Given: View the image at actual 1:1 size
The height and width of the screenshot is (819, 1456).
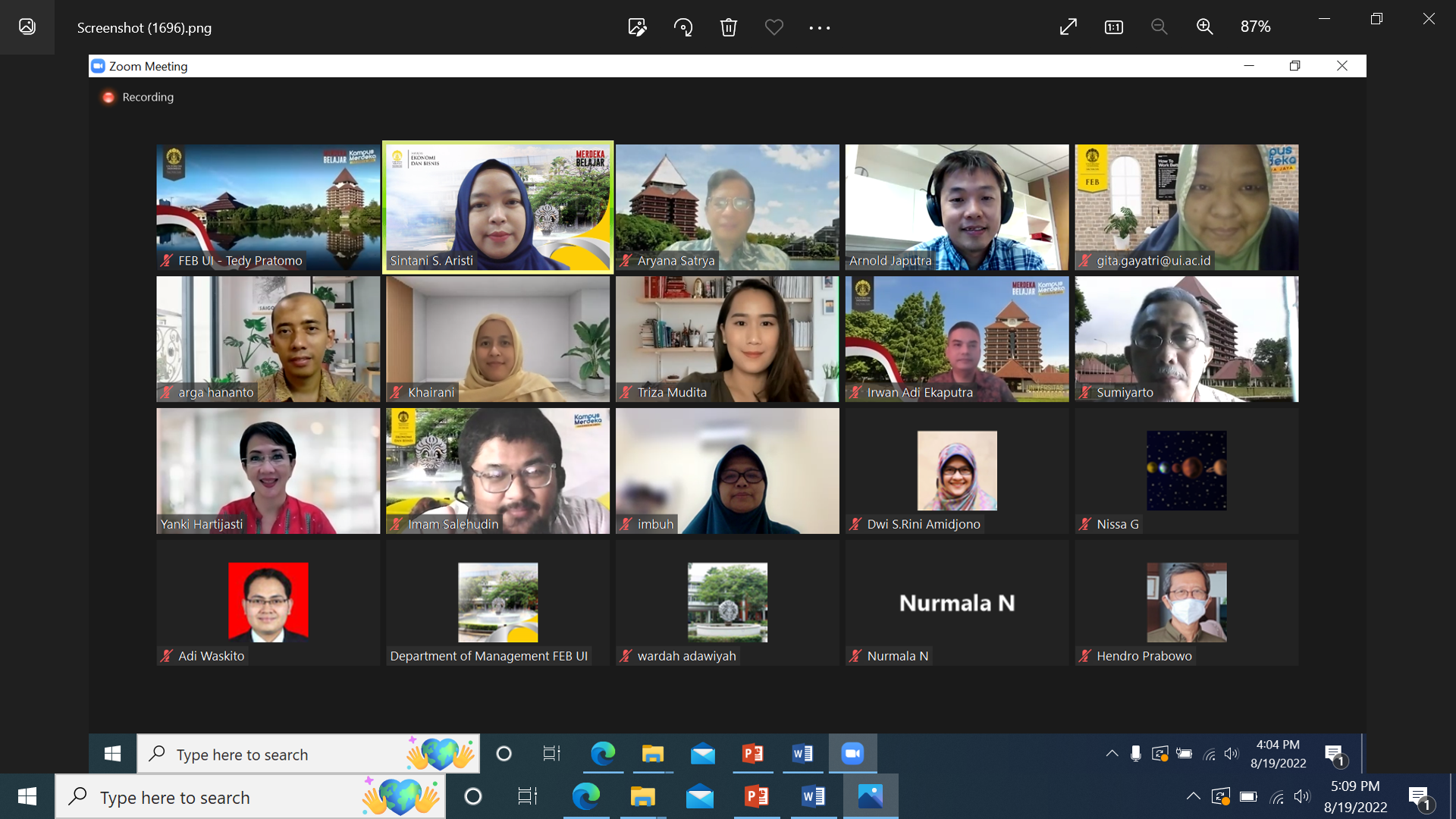Looking at the screenshot, I should [1113, 27].
